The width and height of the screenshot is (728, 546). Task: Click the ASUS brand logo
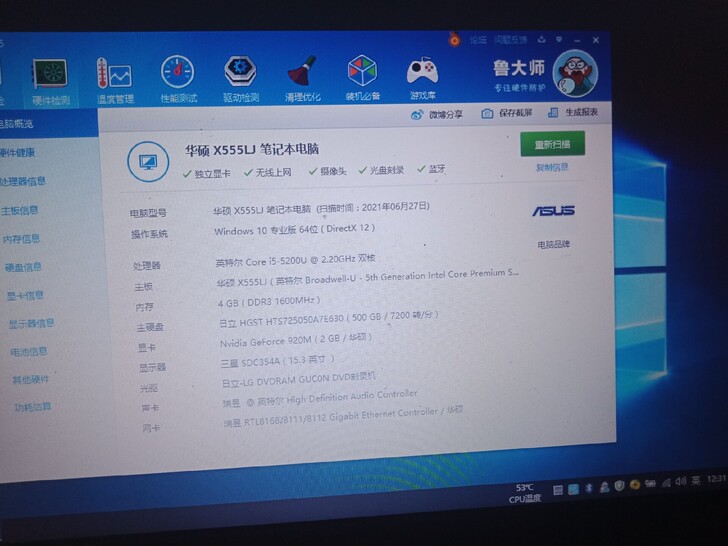tap(553, 211)
